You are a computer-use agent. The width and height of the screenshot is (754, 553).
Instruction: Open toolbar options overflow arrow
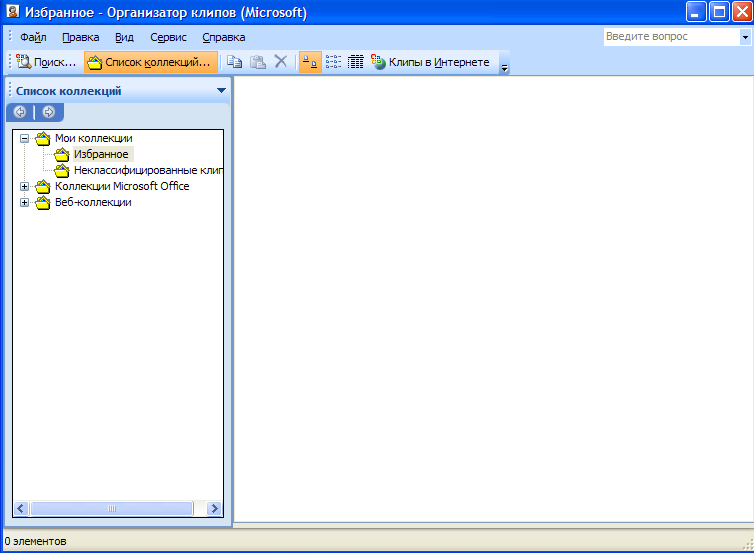[504, 63]
